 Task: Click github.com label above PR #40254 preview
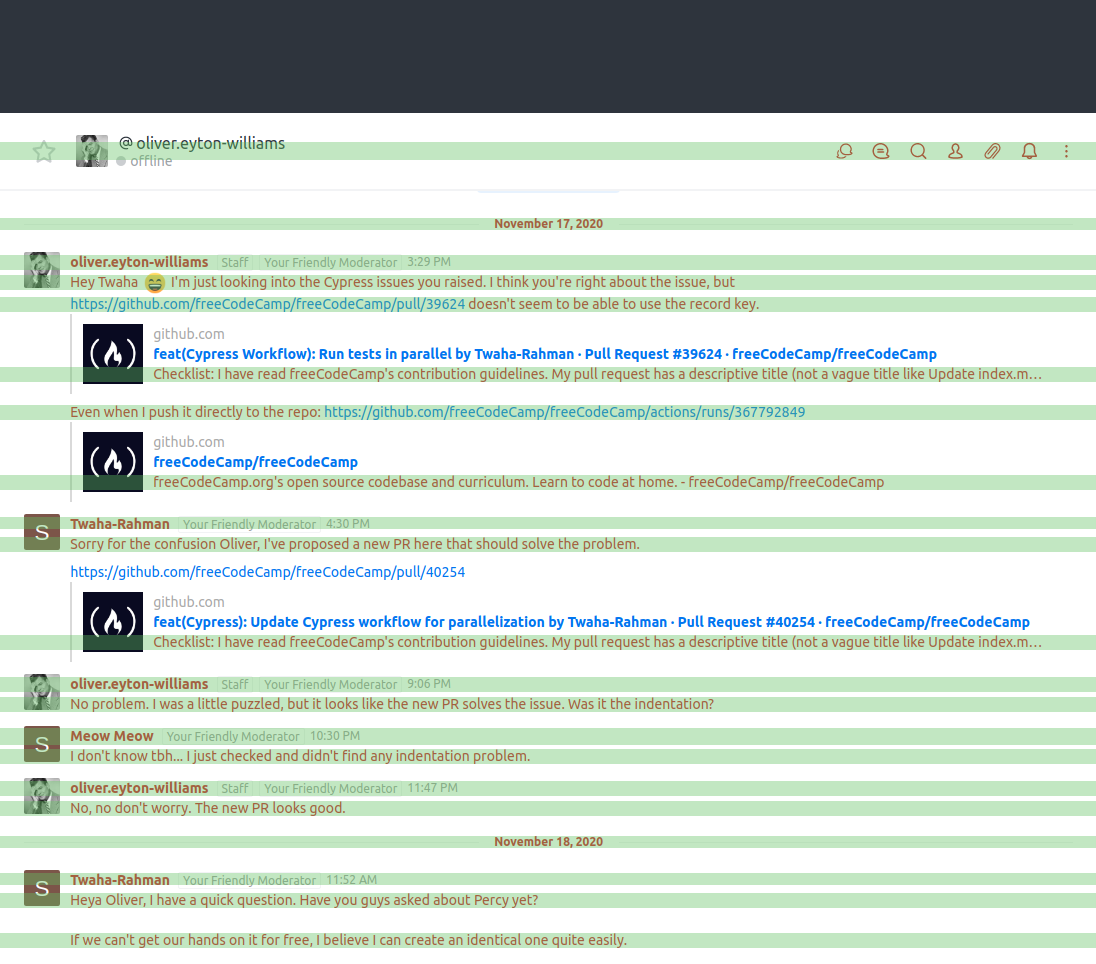point(189,602)
